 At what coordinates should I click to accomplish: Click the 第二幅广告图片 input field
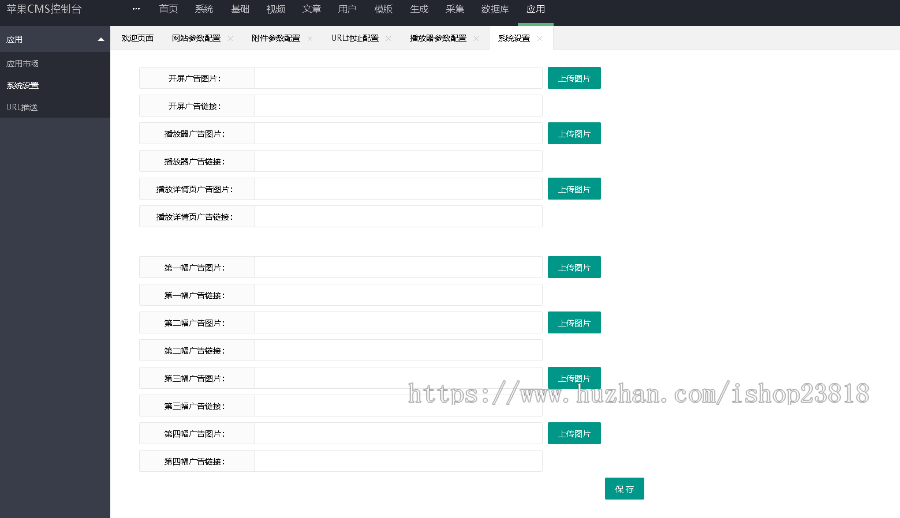point(398,323)
